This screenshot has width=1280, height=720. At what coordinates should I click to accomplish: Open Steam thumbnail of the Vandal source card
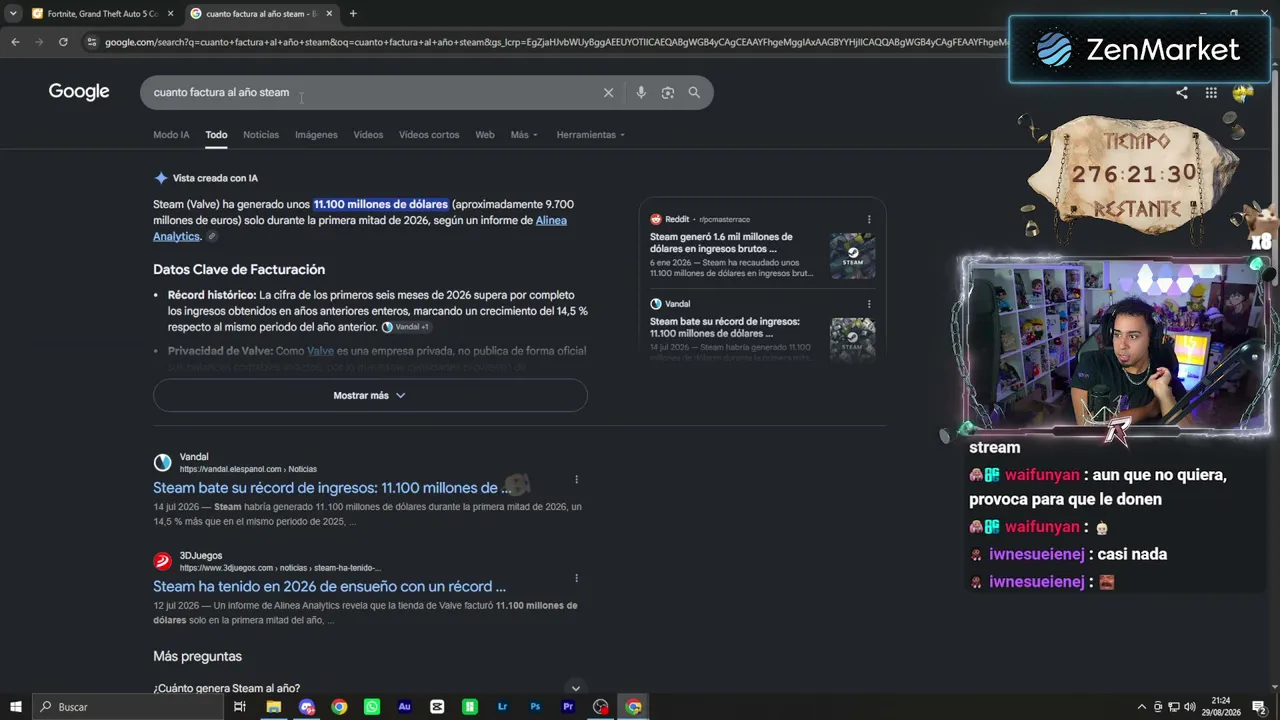[852, 340]
